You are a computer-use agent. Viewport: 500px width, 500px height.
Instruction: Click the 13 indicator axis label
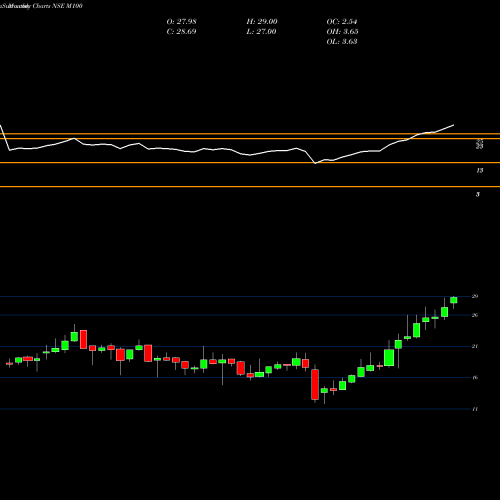479,171
